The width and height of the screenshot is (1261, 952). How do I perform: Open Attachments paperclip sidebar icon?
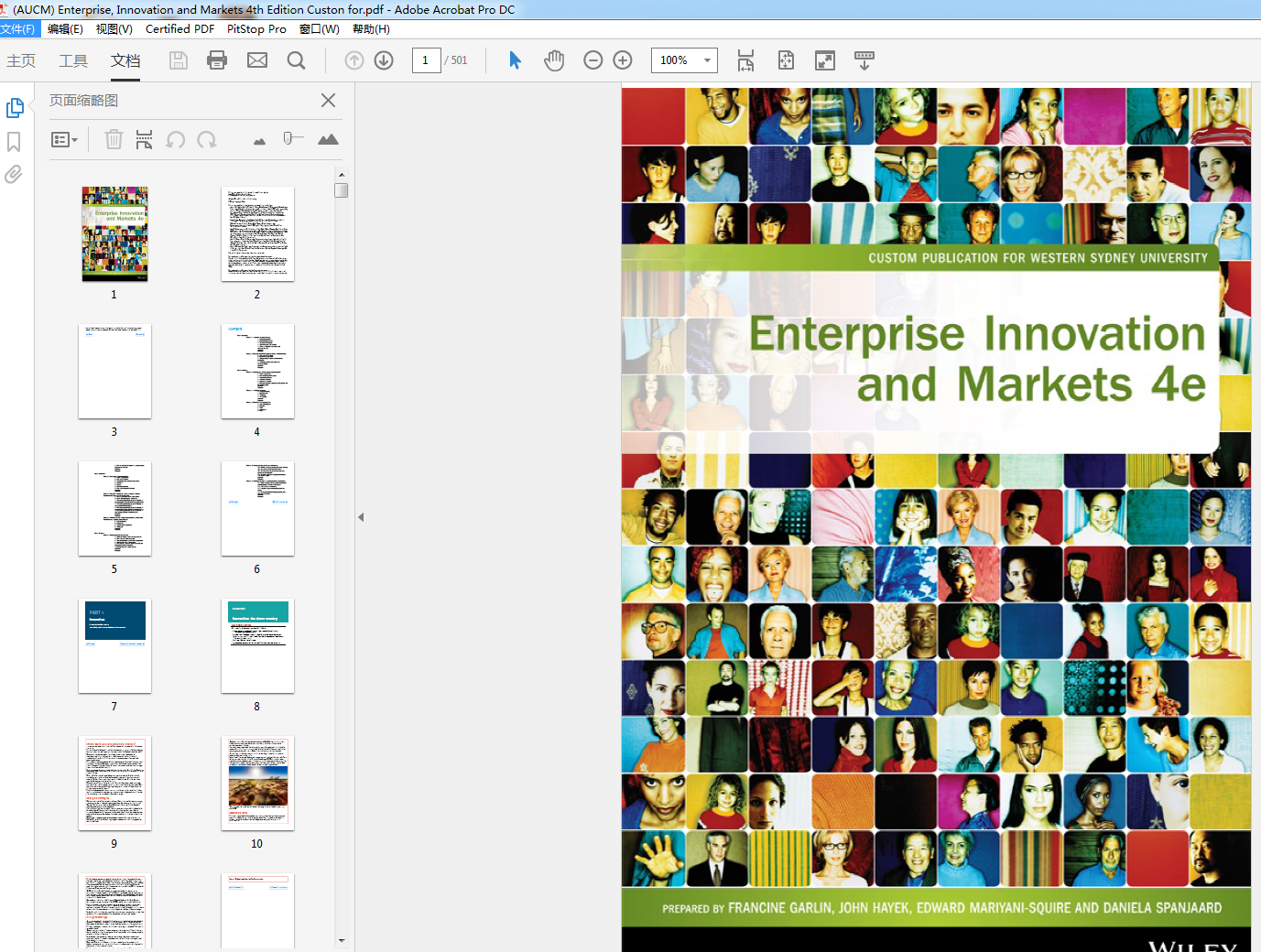pos(14,174)
